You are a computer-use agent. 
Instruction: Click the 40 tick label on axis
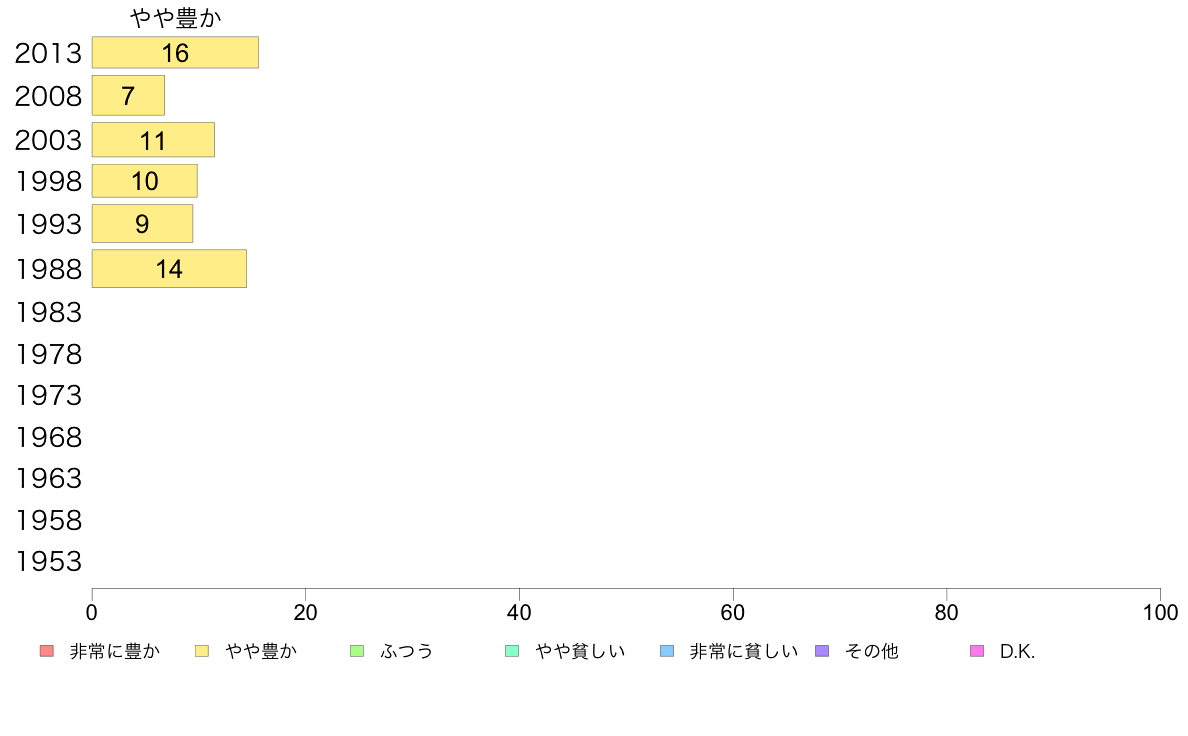click(x=519, y=612)
